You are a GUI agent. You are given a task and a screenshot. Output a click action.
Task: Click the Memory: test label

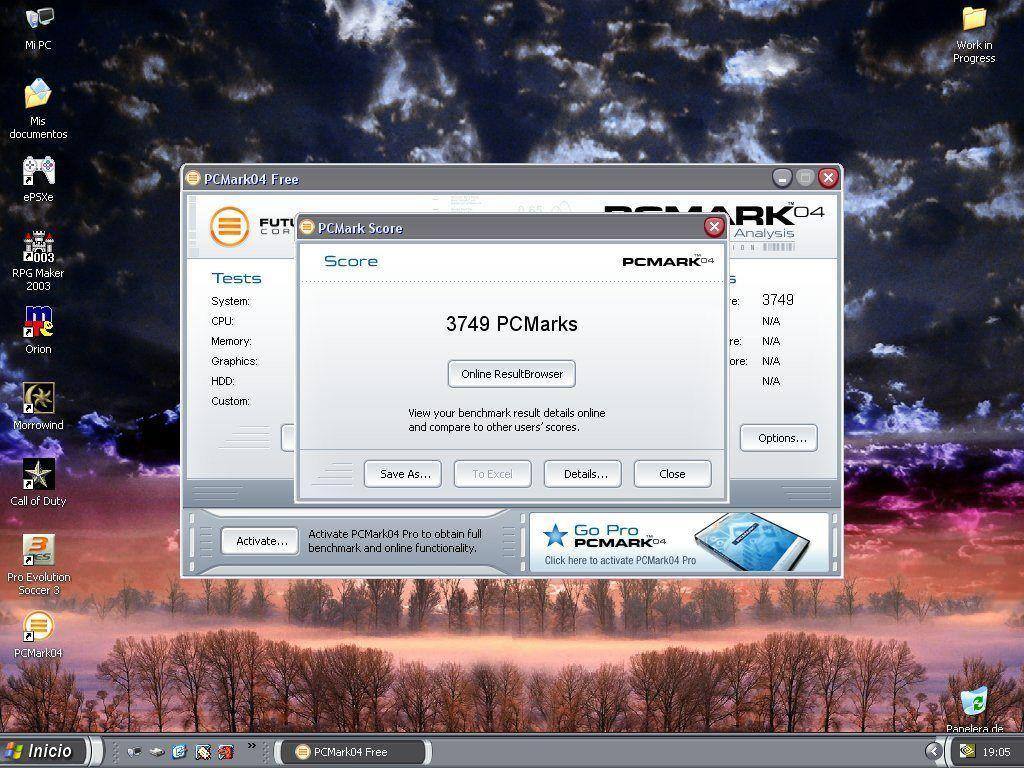[231, 342]
